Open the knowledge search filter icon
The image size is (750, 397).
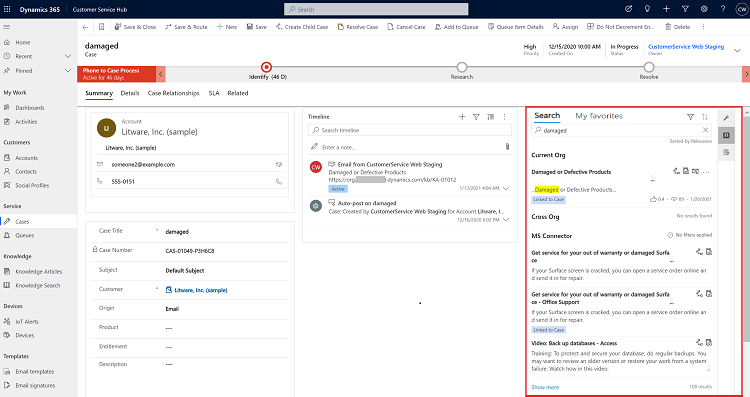(690, 117)
